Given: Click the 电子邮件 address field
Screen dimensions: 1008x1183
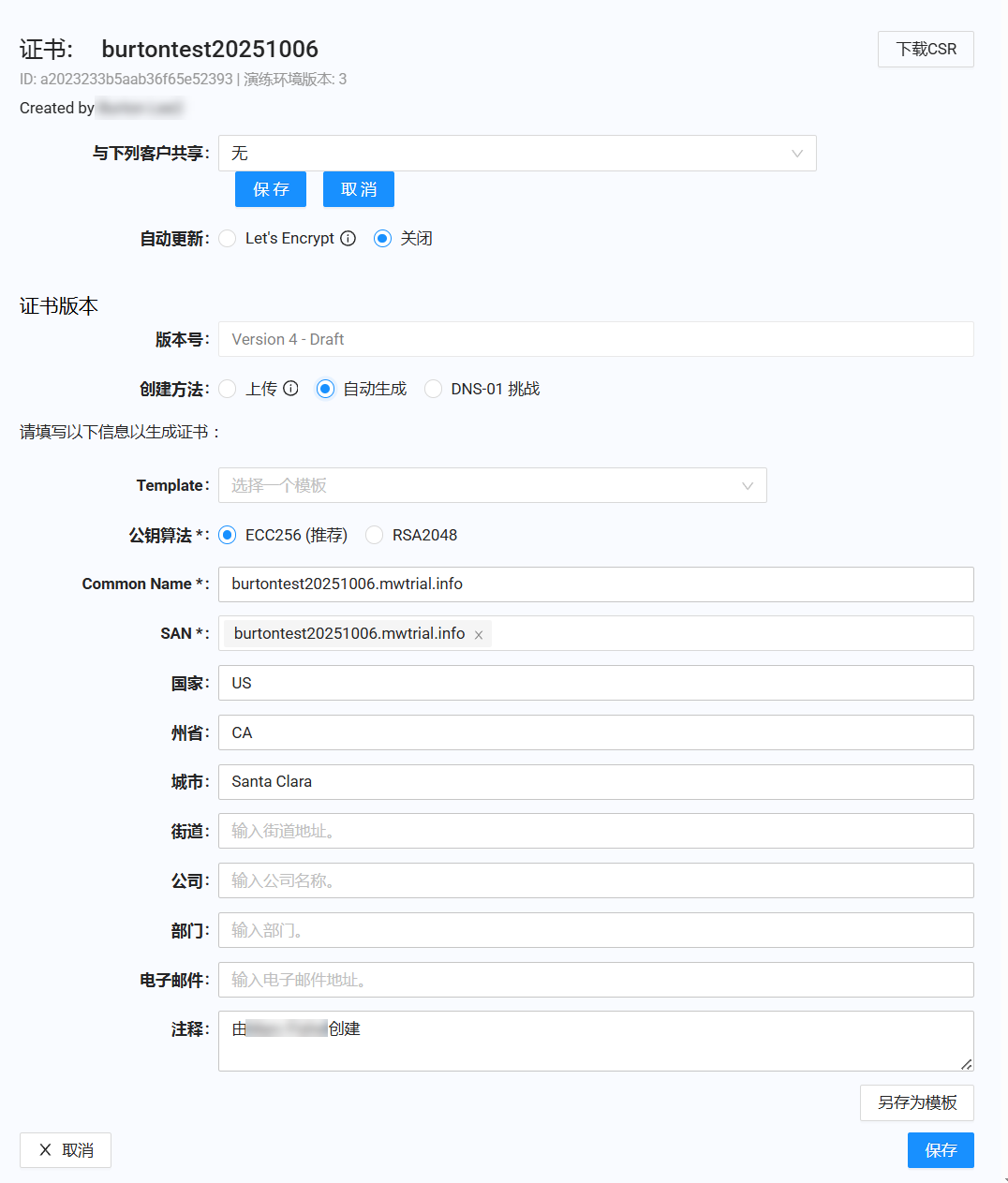Looking at the screenshot, I should [x=596, y=980].
